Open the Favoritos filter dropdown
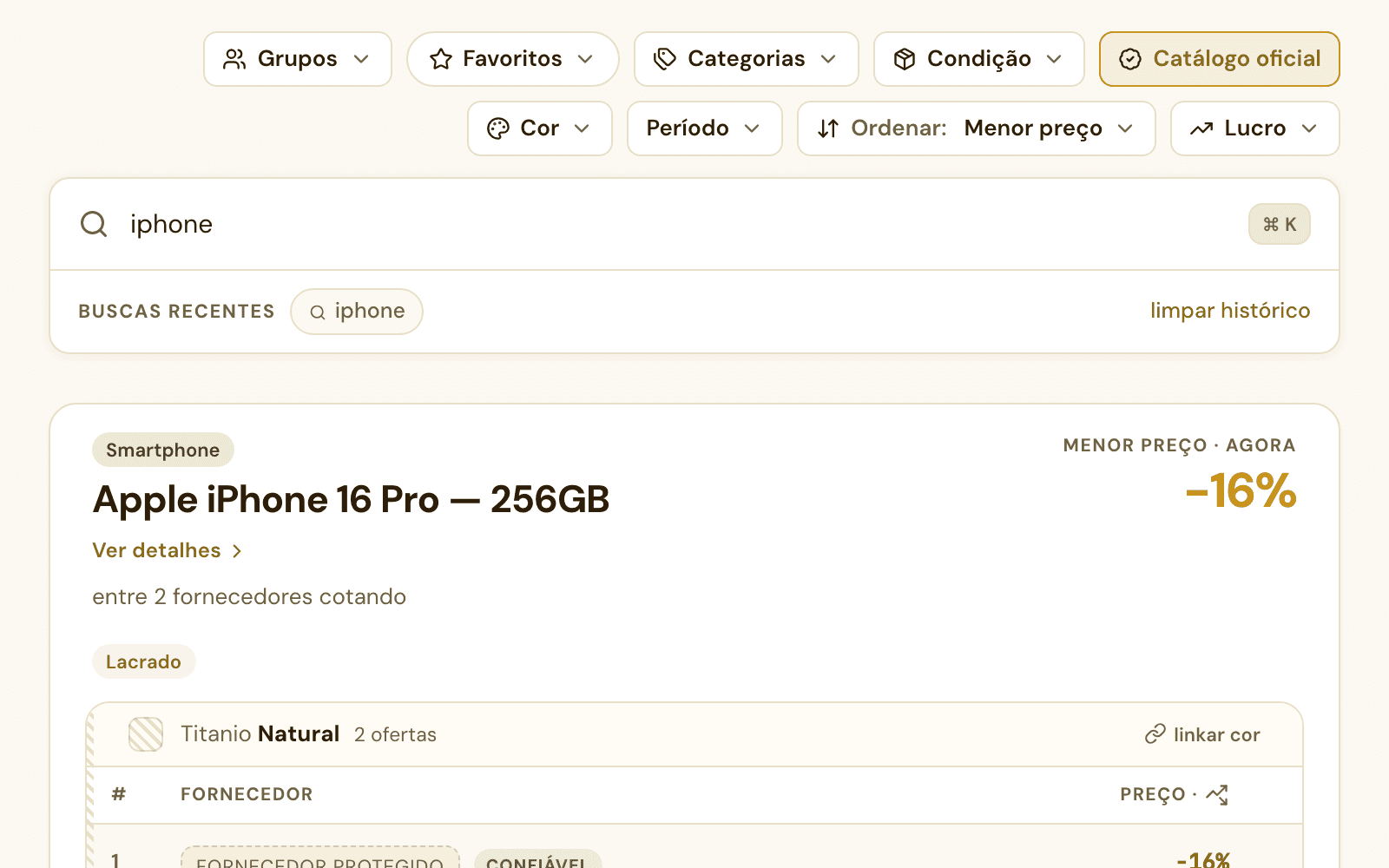Screen dimensions: 1389x868 click(512, 59)
